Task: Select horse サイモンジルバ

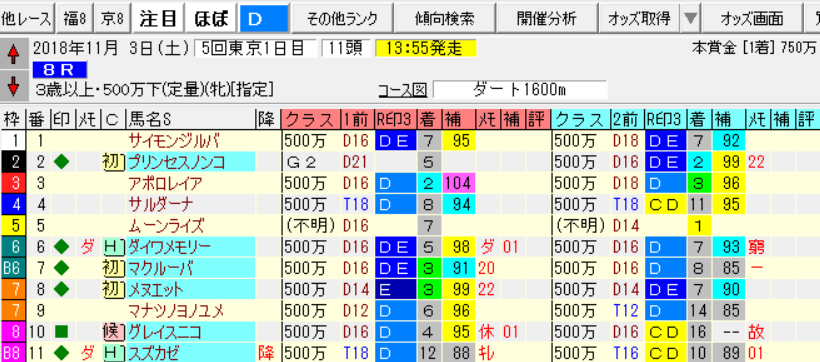Action: click(x=191, y=140)
